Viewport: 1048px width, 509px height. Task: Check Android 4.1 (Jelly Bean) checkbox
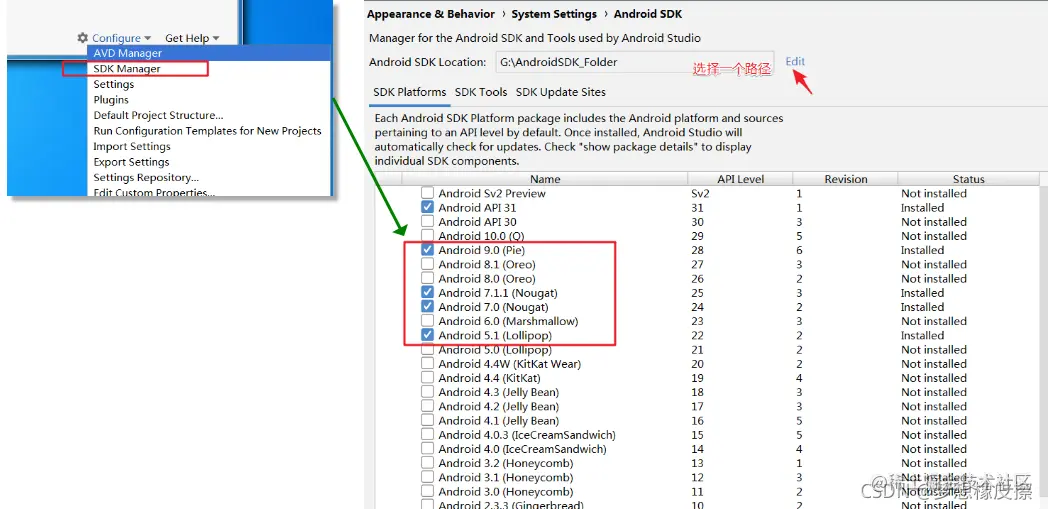point(428,421)
